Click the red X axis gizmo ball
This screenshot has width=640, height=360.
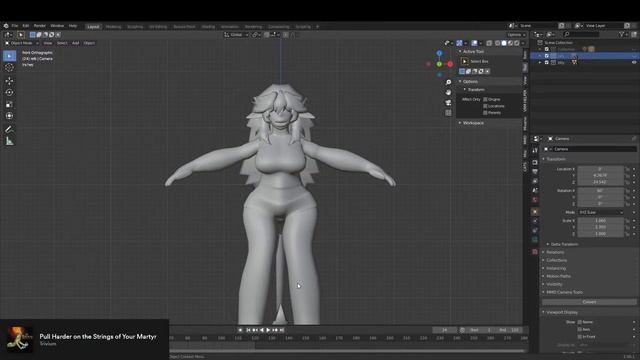(x=450, y=64)
